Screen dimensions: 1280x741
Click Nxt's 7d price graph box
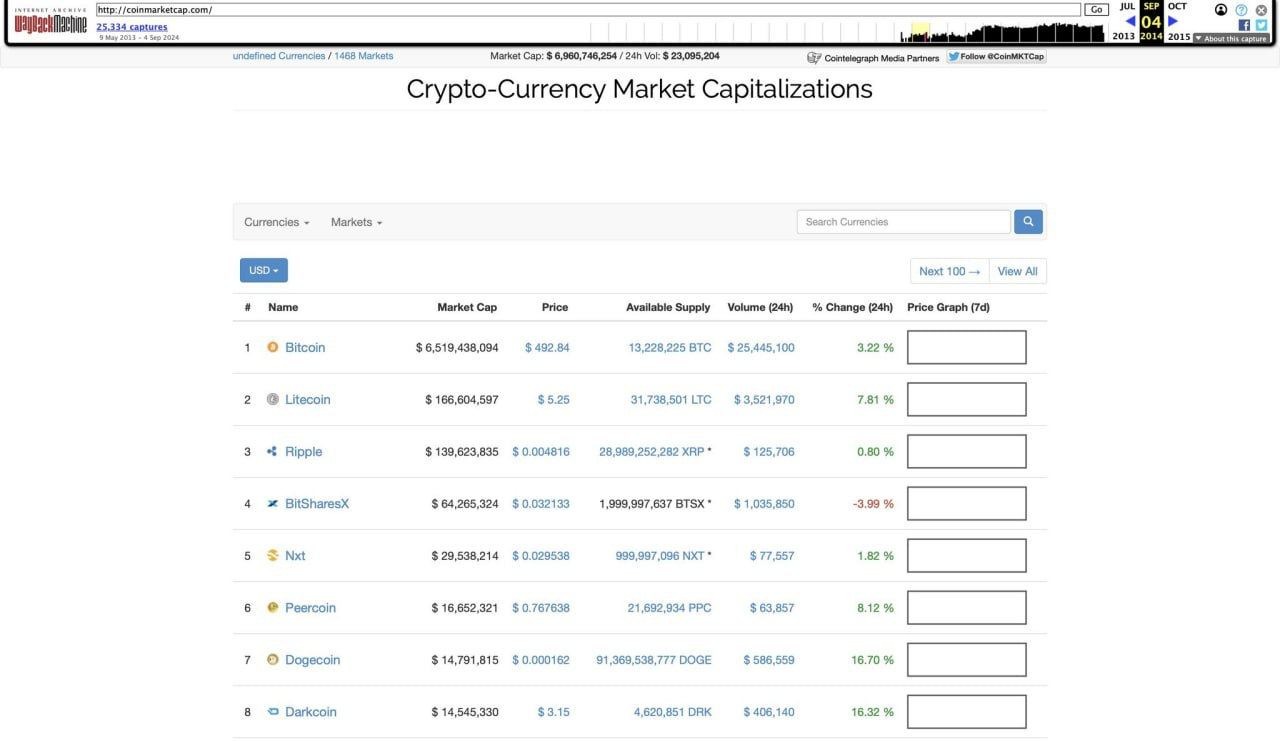[x=967, y=555]
